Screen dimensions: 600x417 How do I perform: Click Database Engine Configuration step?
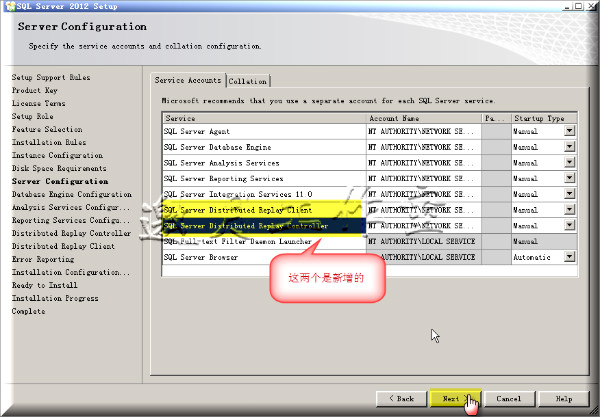pos(72,194)
